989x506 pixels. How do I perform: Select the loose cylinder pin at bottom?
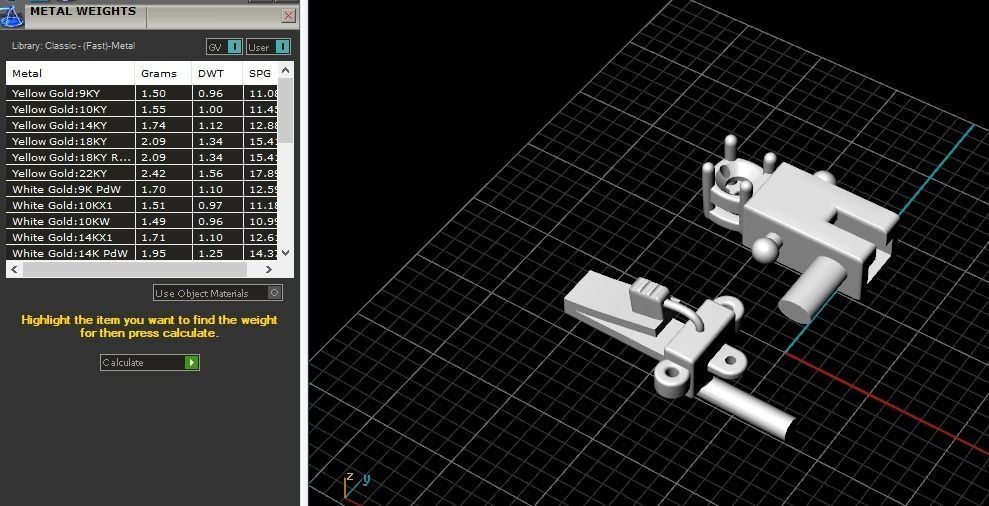click(x=746, y=409)
